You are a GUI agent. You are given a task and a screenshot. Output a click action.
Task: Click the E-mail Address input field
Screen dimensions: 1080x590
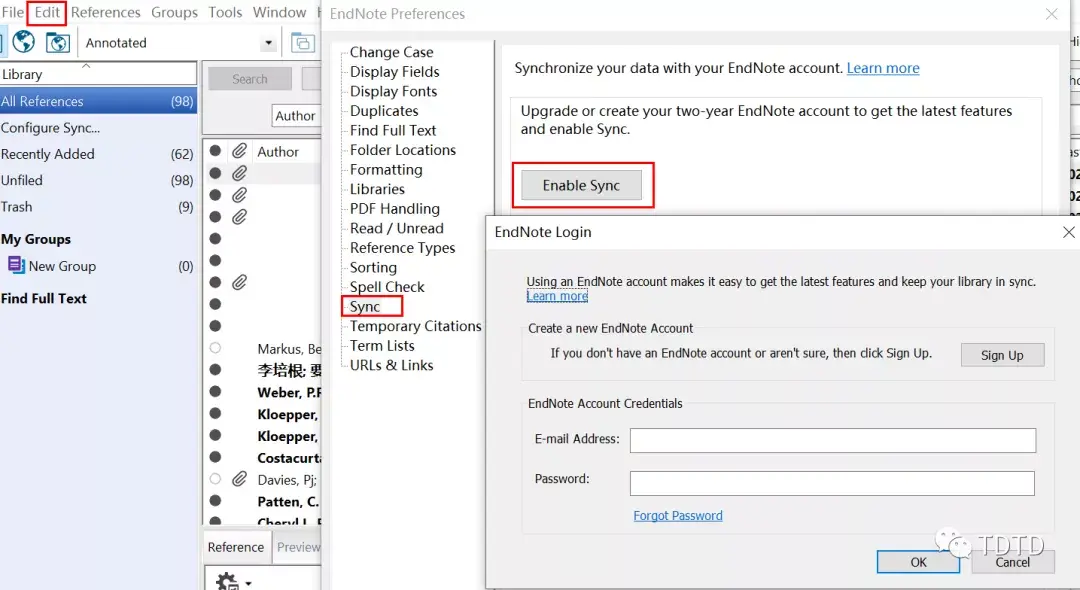[832, 440]
